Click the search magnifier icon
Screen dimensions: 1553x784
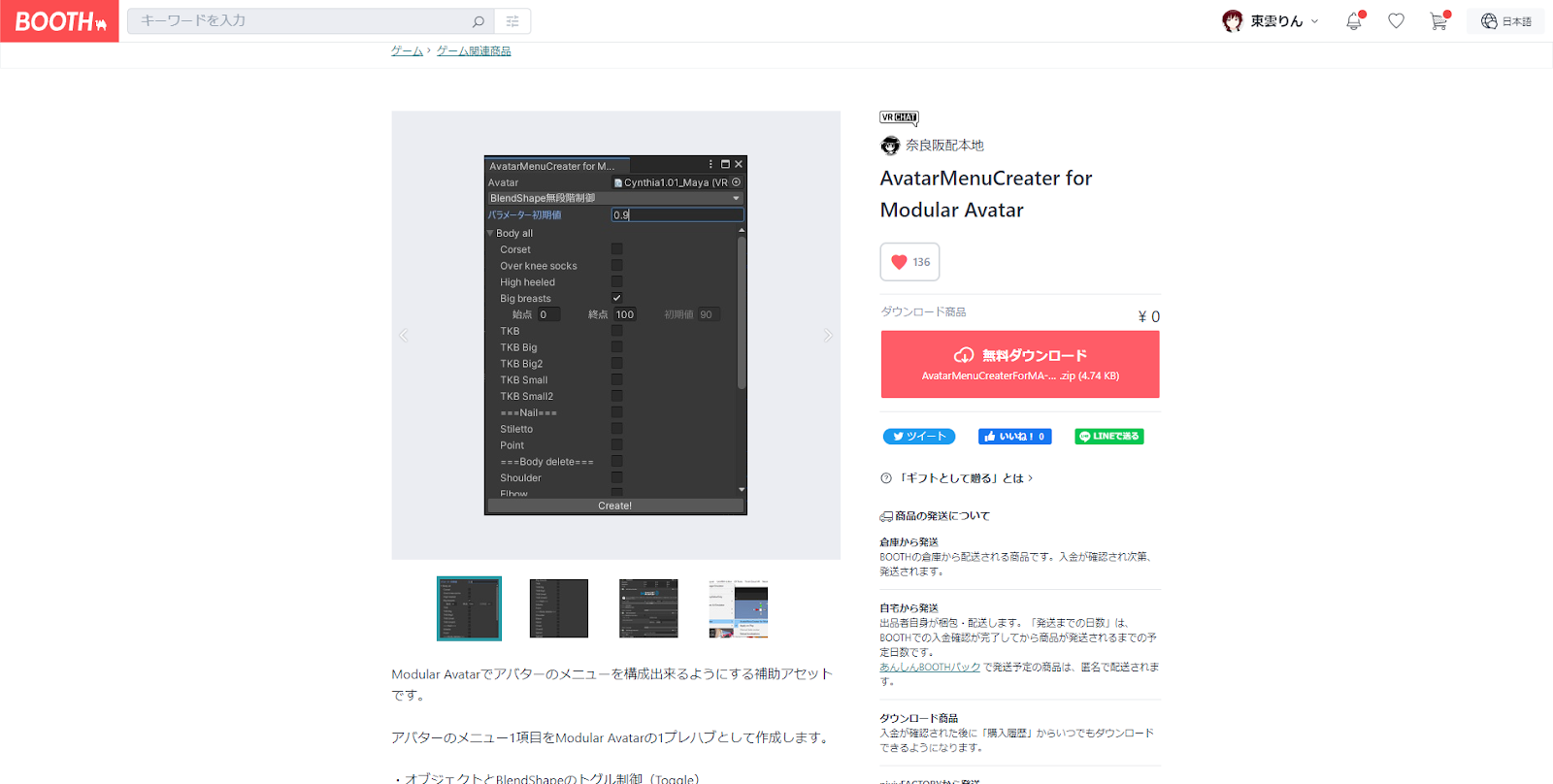[x=479, y=21]
